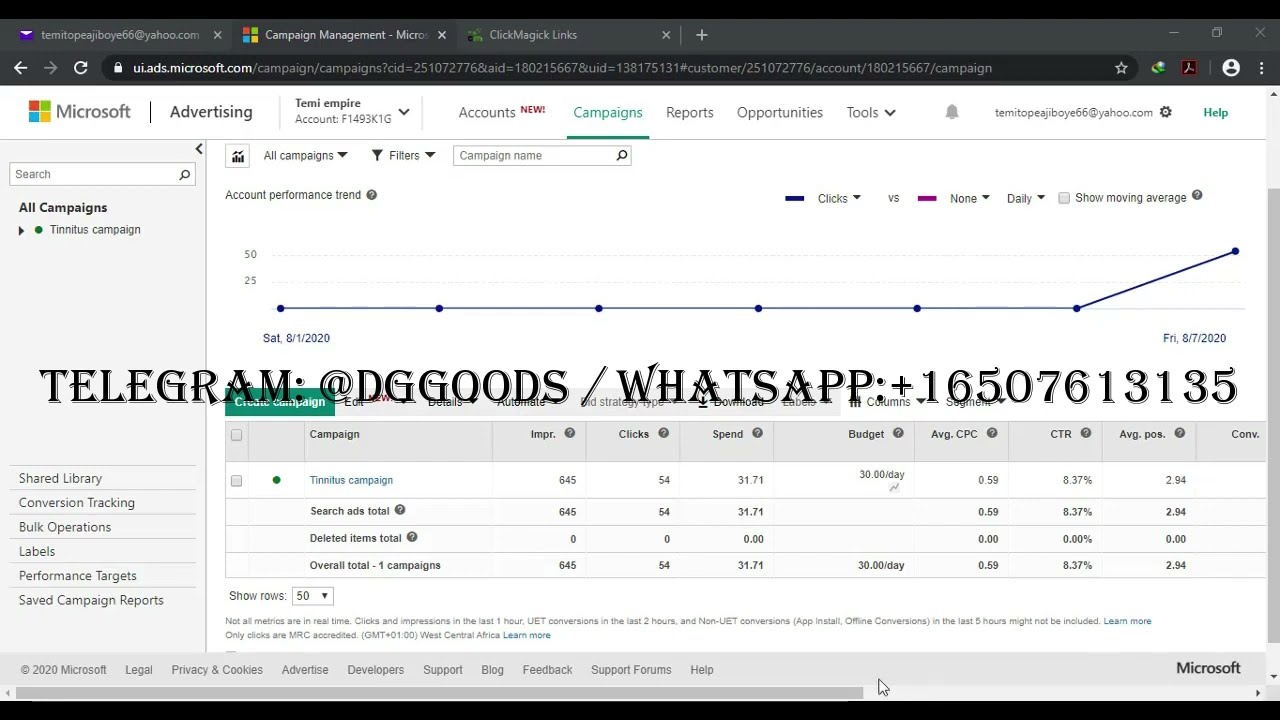Open the account settings gear icon

pos(1165,112)
